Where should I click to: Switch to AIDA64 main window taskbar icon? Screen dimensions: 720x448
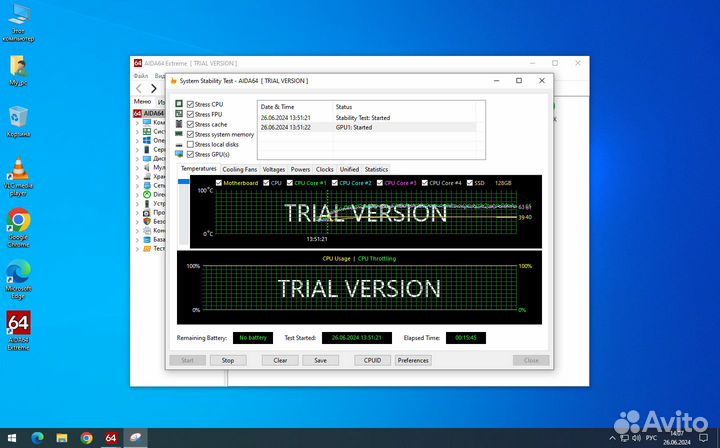[111, 438]
